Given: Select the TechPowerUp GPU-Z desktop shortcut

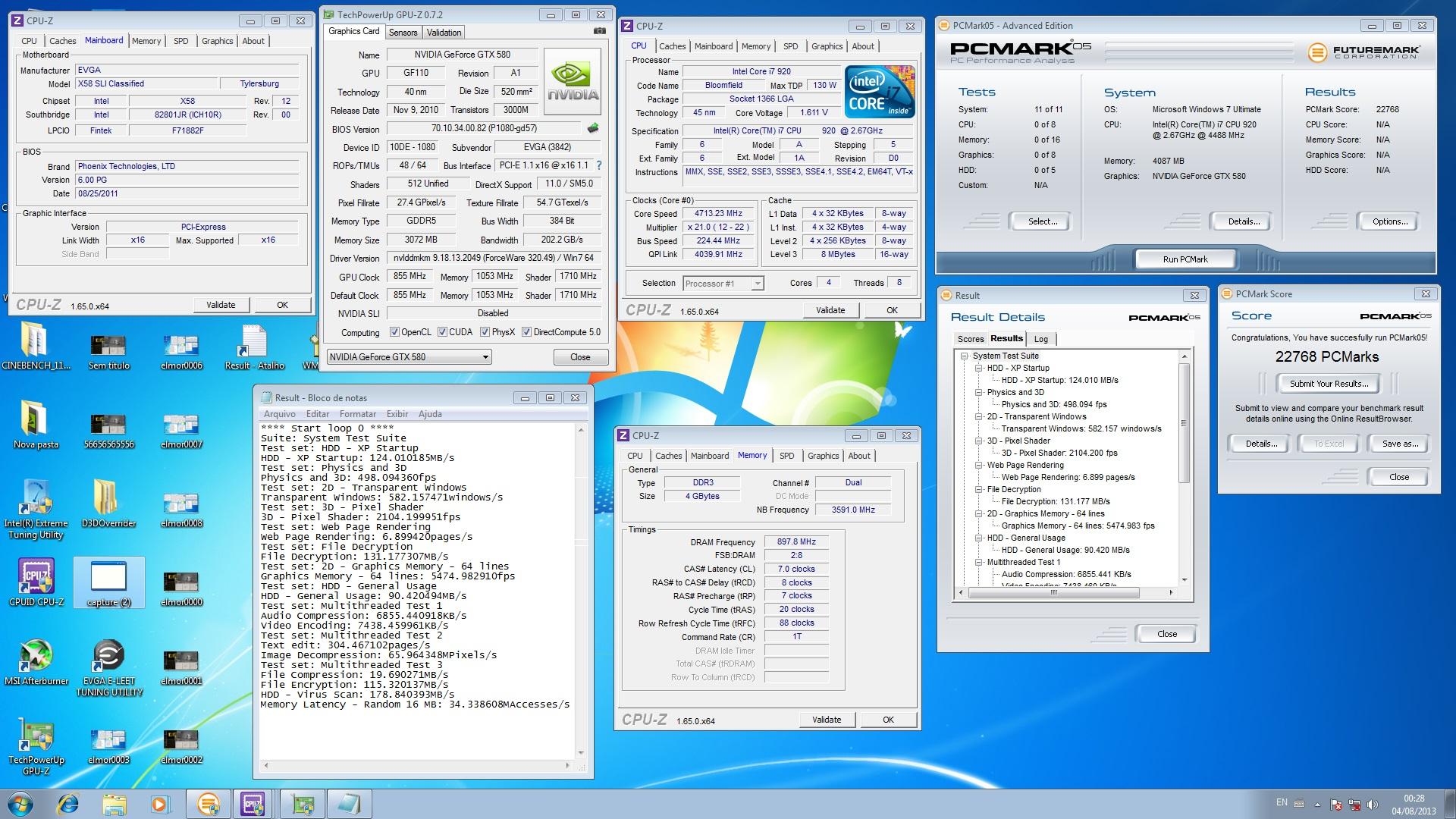Looking at the screenshot, I should (36, 746).
